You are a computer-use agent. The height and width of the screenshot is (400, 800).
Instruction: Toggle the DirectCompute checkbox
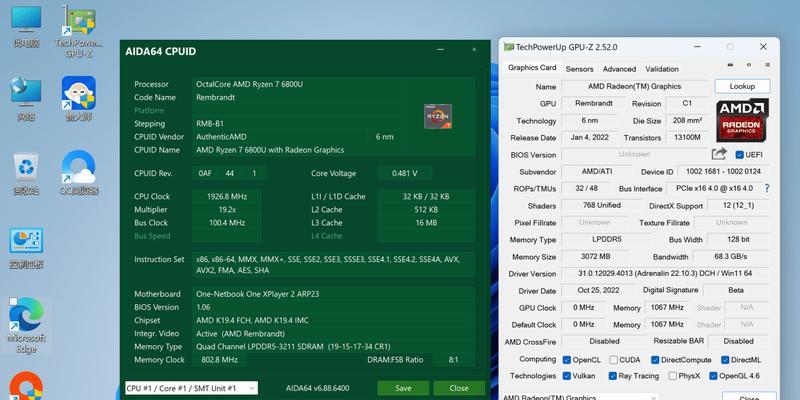pos(655,360)
